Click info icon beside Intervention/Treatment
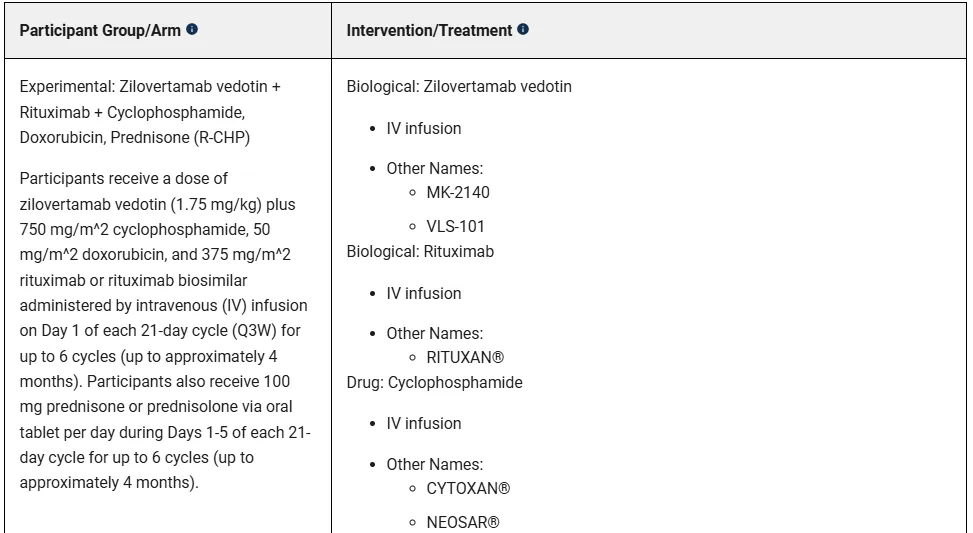This screenshot has height=533, width=973. [523, 30]
